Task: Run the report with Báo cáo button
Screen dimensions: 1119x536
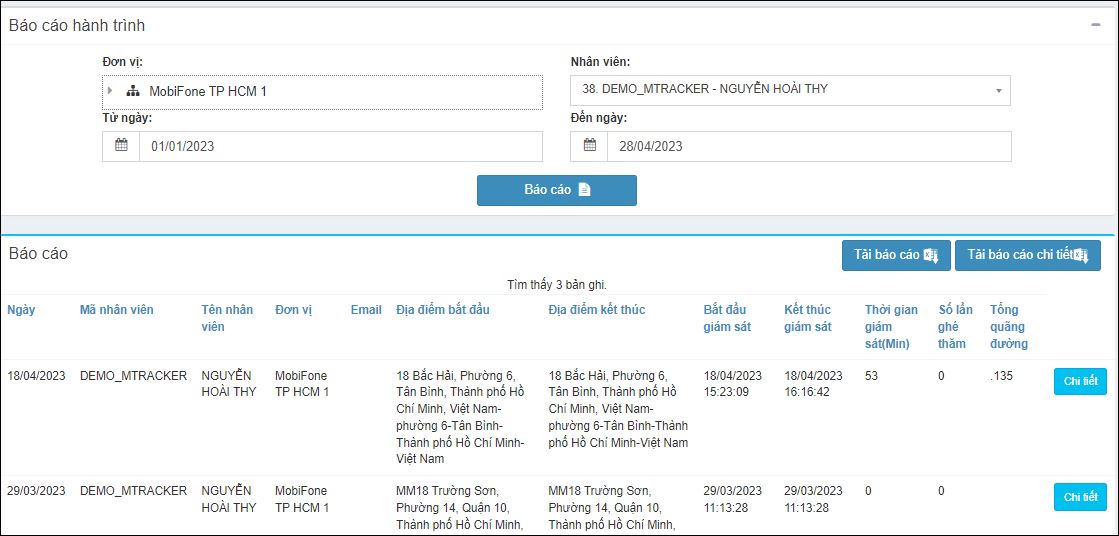Action: tap(557, 191)
